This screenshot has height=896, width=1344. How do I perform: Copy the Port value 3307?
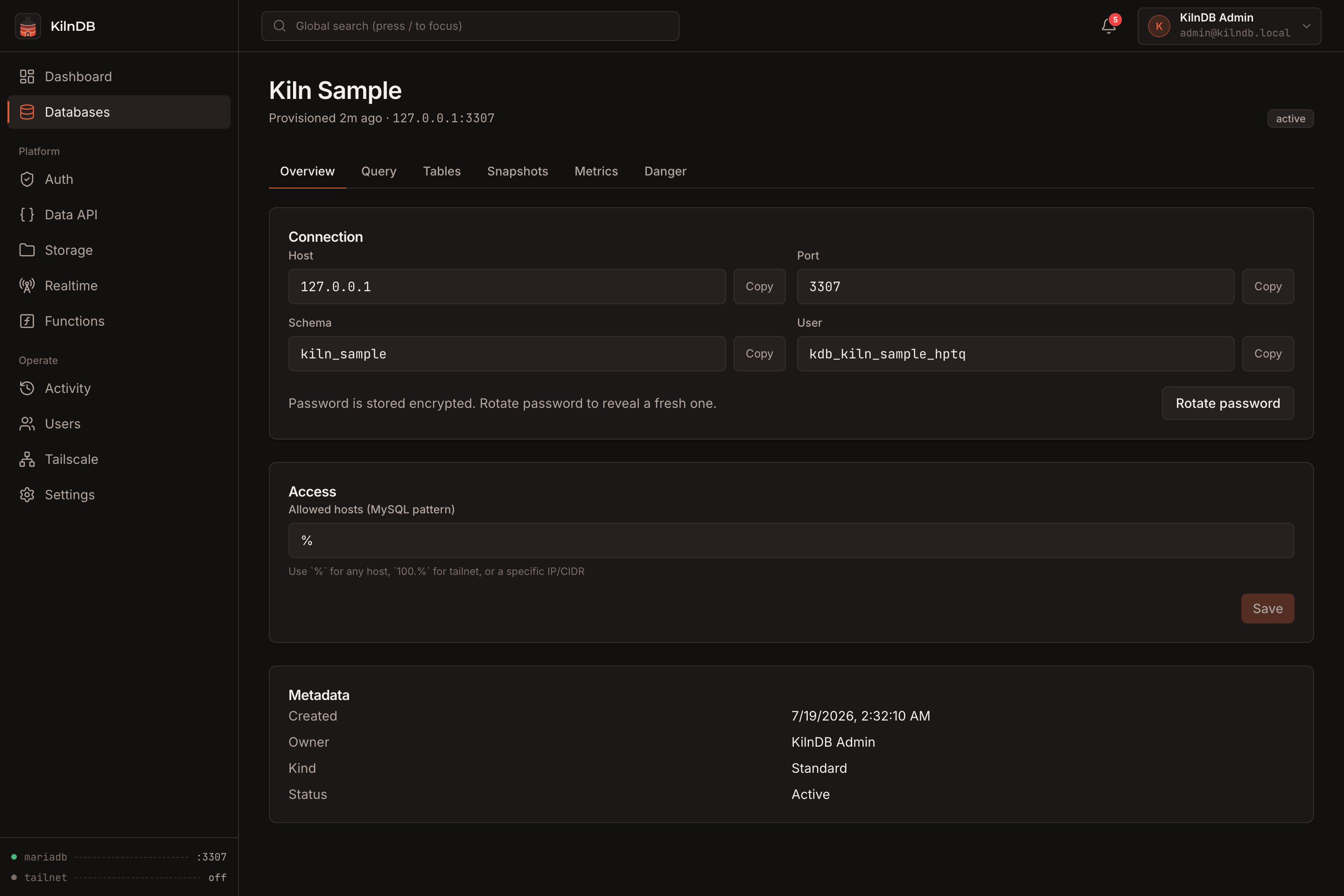1268,287
